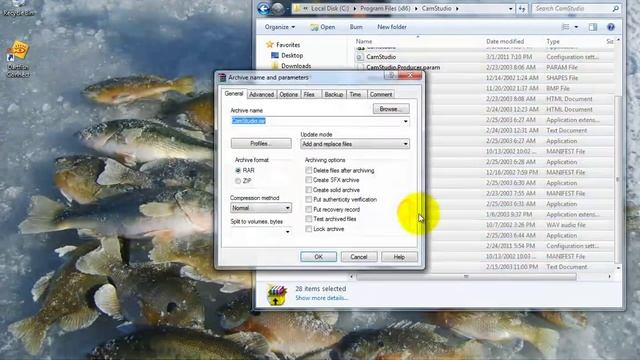Select RAR archive format
Screen dimensions: 640x360
point(238,170)
